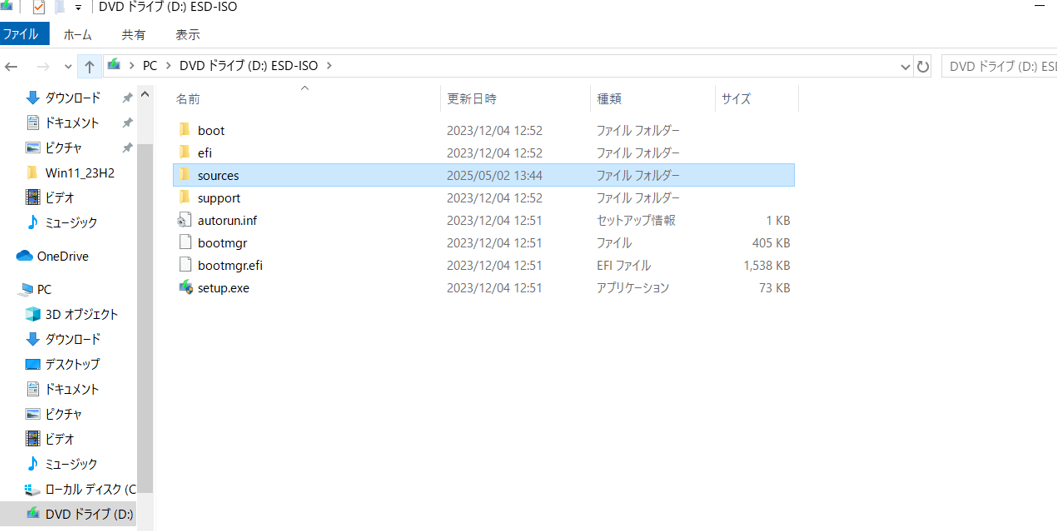Click the セットアップ情報 type cell
Viewport: 1057px width, 531px height.
tap(636, 220)
